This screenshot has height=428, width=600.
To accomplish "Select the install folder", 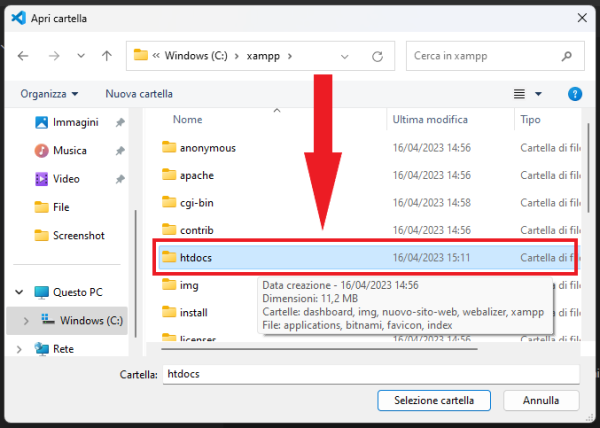I will [x=194, y=313].
